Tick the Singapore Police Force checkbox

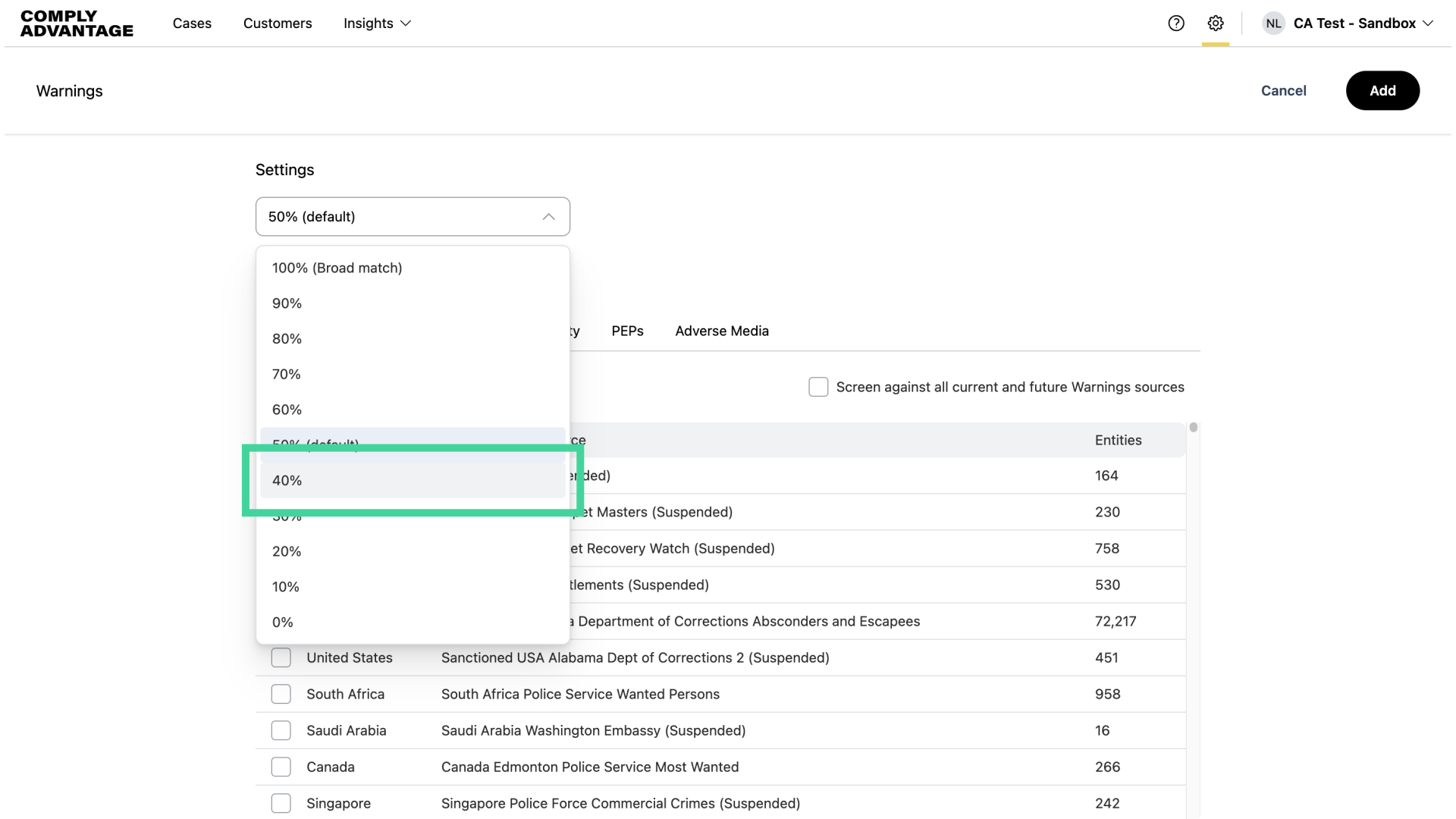tap(281, 803)
